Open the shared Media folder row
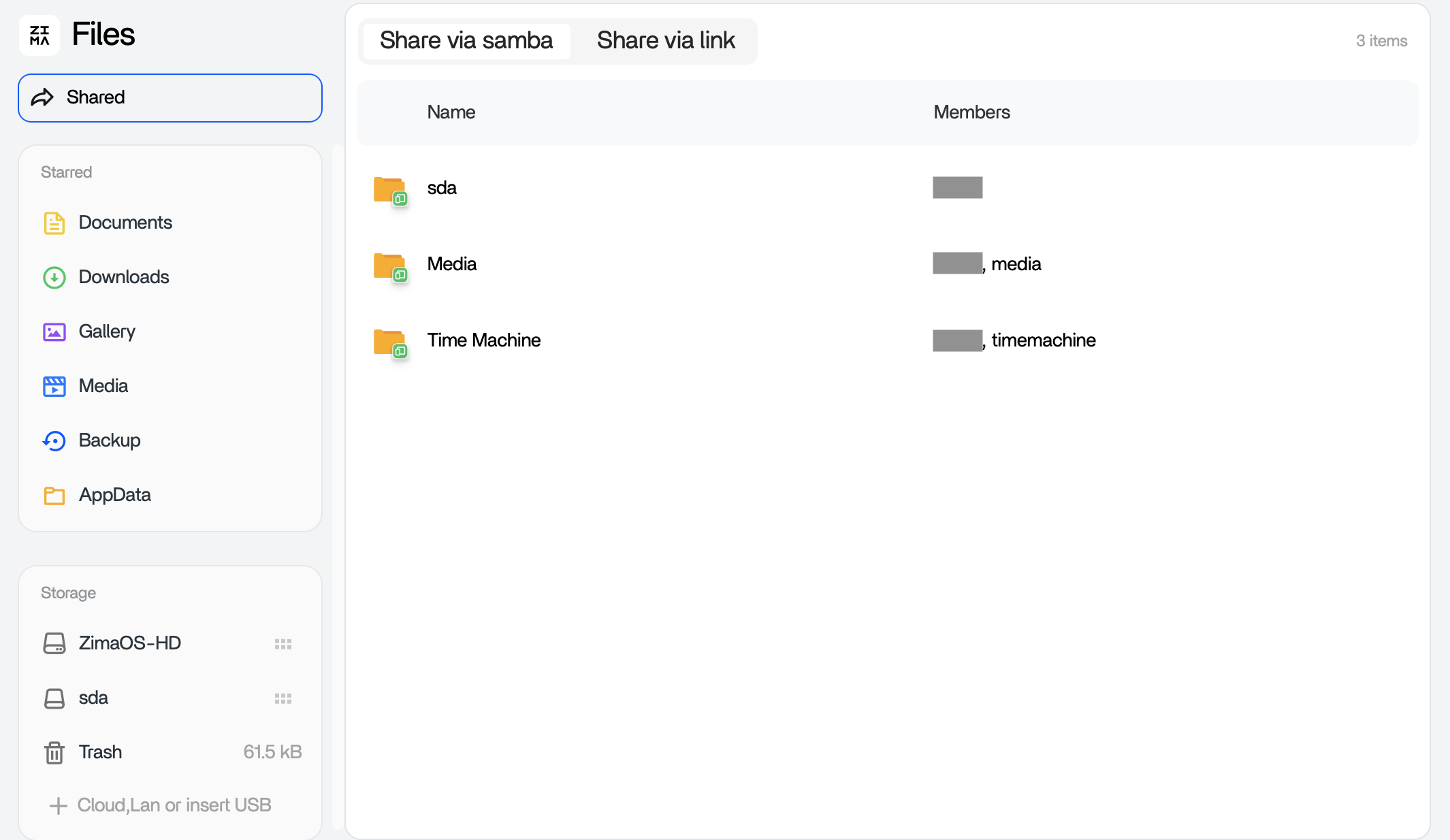 pyautogui.click(x=452, y=264)
